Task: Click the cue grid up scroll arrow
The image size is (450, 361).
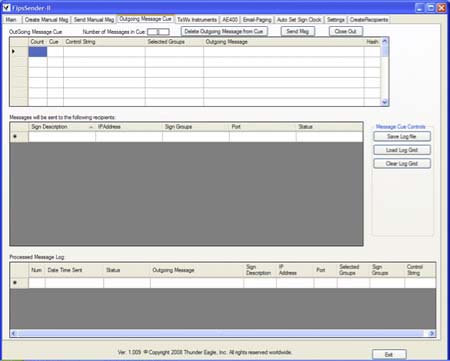Action: [384, 42]
